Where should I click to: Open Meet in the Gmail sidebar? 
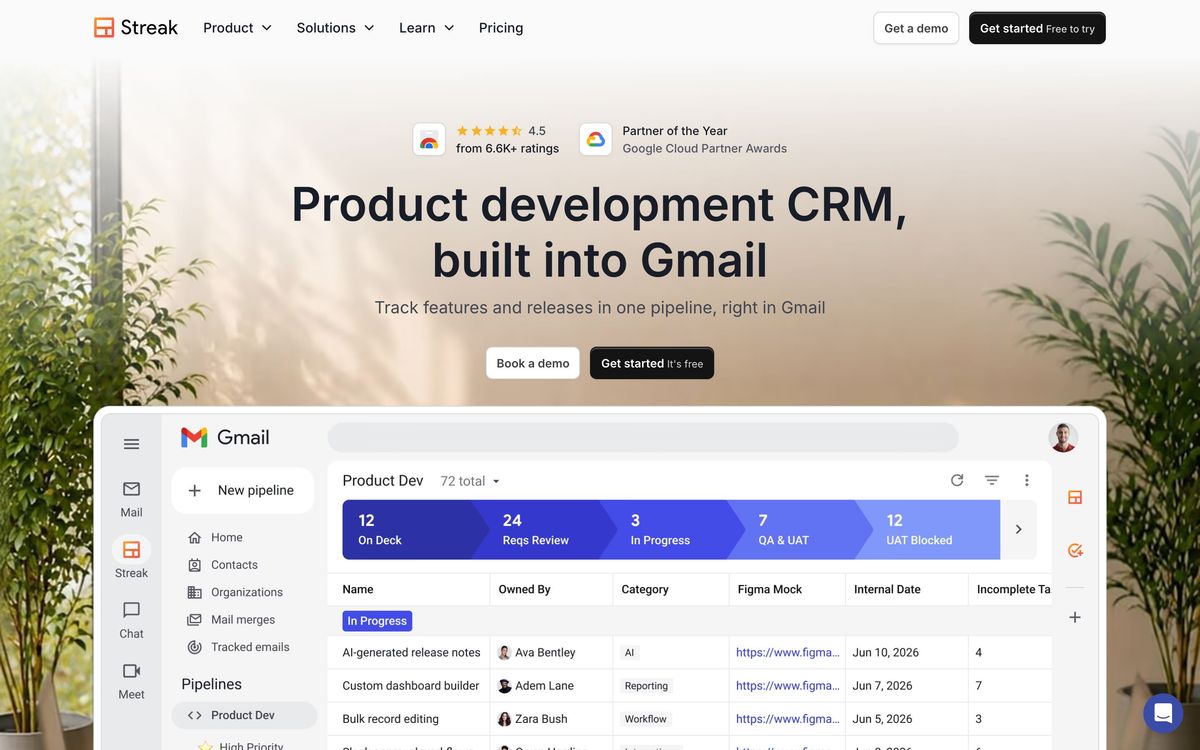[x=132, y=680]
